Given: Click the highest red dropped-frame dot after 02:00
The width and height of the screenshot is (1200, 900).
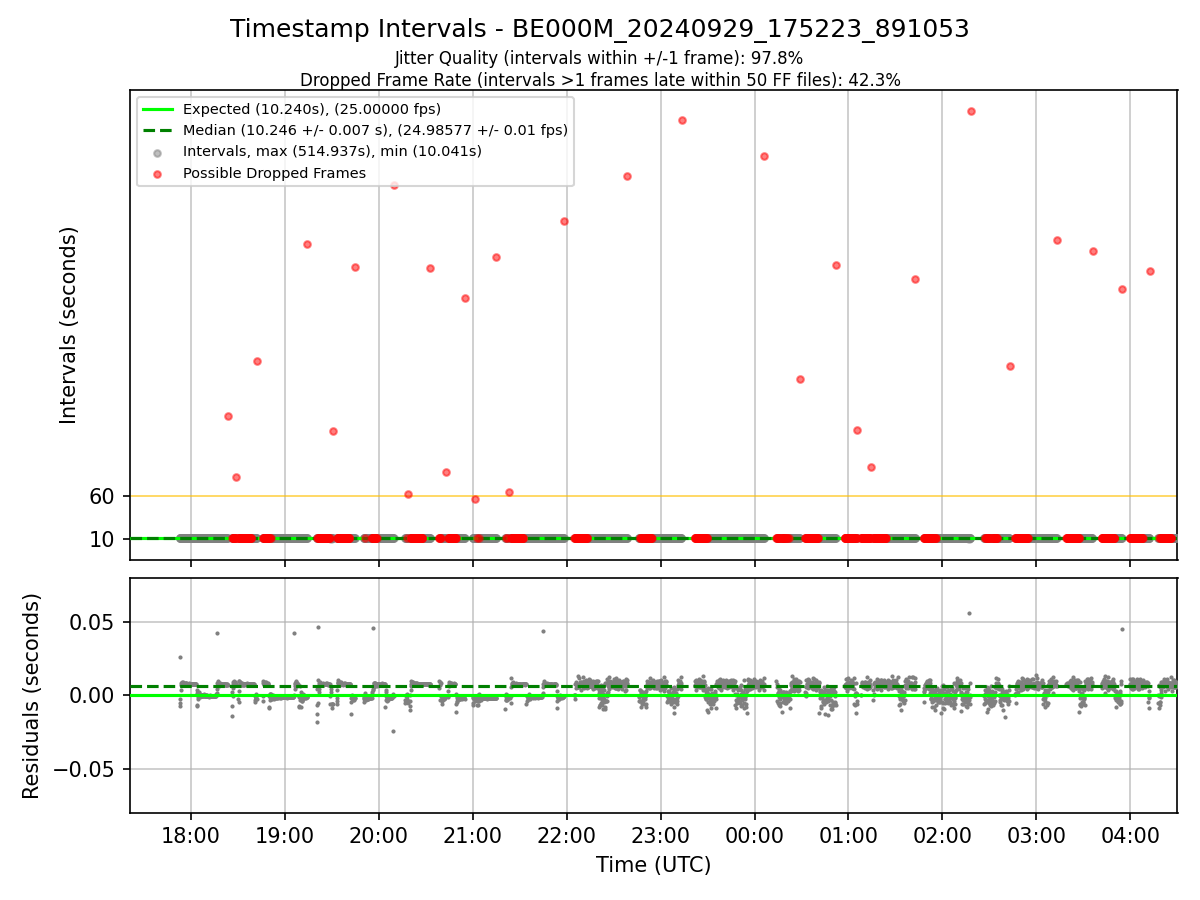Looking at the screenshot, I should tap(971, 111).
